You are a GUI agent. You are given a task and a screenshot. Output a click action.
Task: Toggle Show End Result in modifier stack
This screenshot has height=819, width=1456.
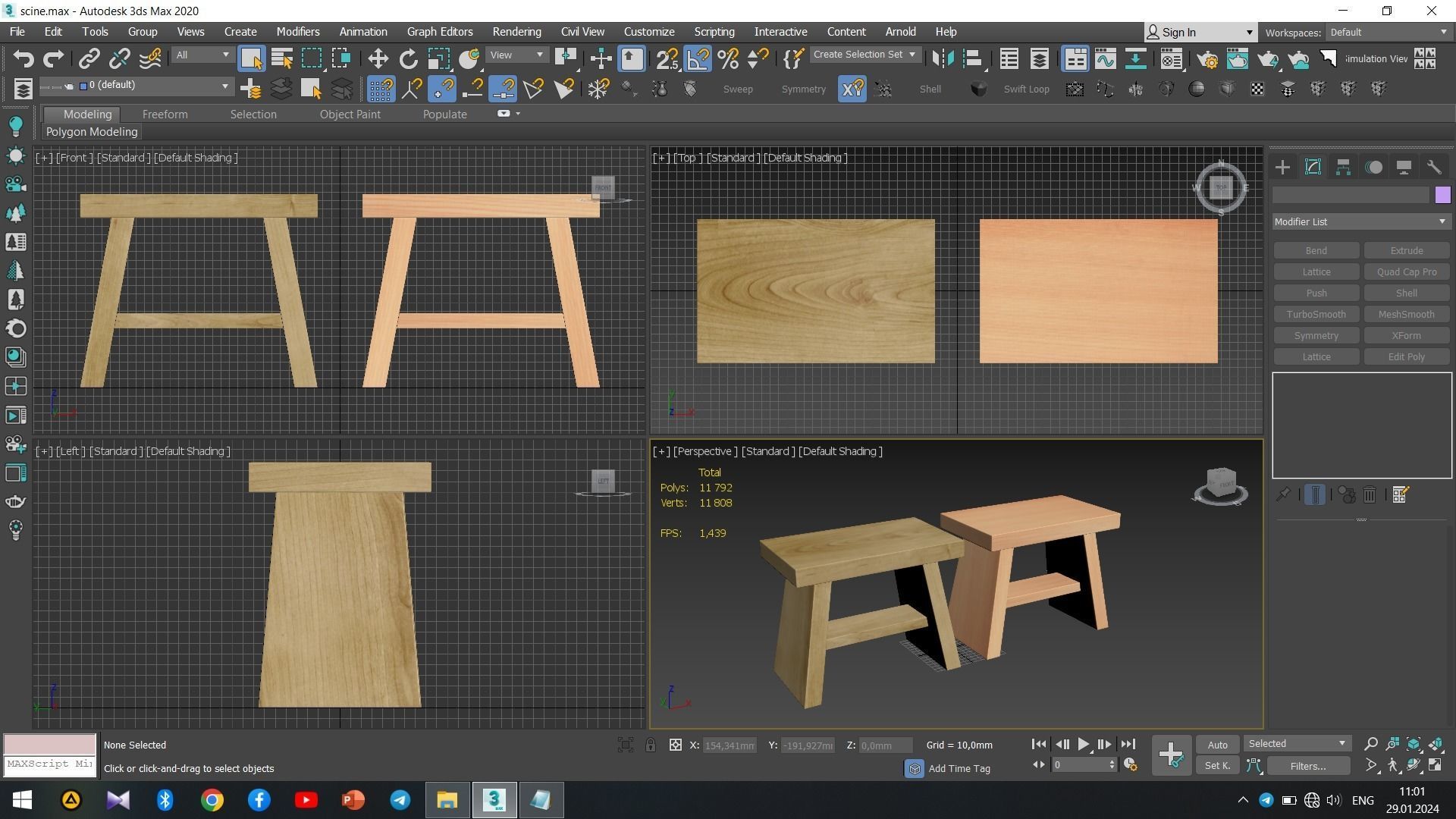(x=1315, y=495)
